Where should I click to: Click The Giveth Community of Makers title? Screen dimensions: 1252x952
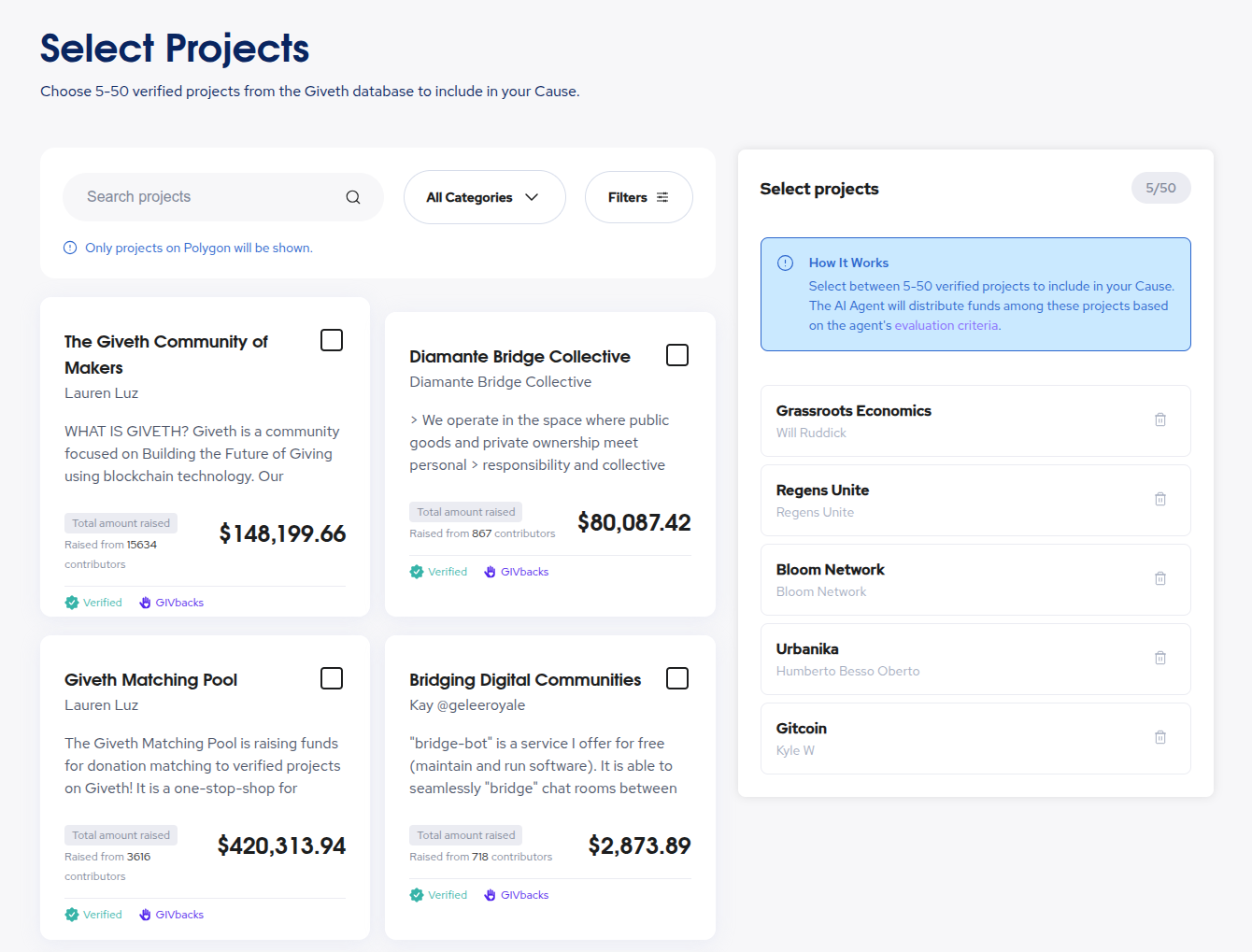pyautogui.click(x=166, y=355)
